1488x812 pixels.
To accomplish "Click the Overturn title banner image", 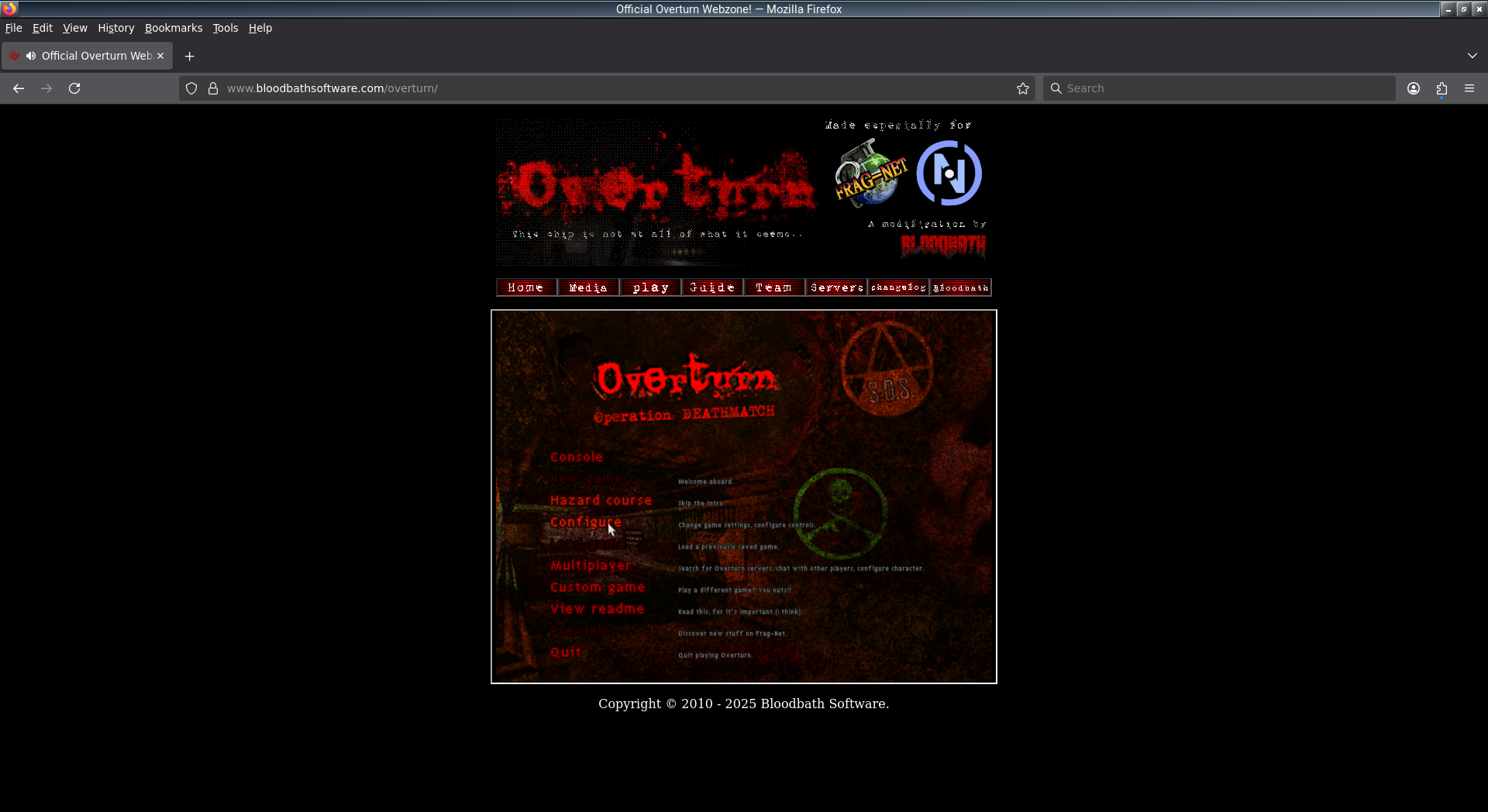I will [657, 192].
